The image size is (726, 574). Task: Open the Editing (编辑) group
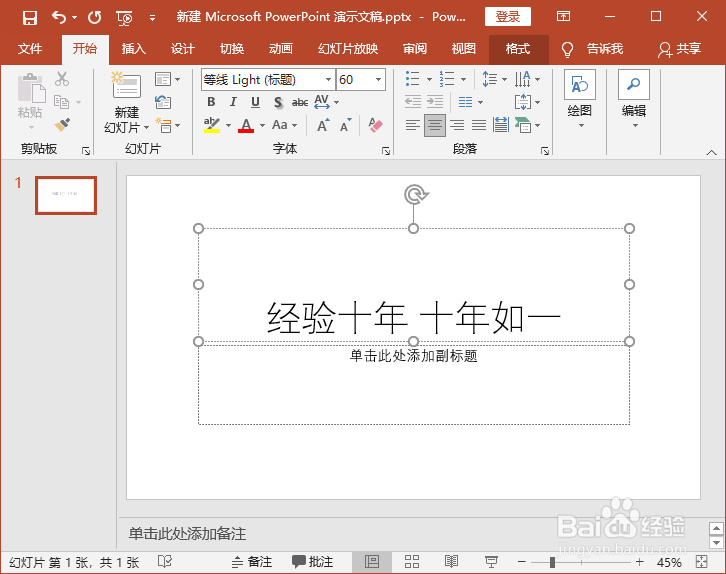coord(634,100)
